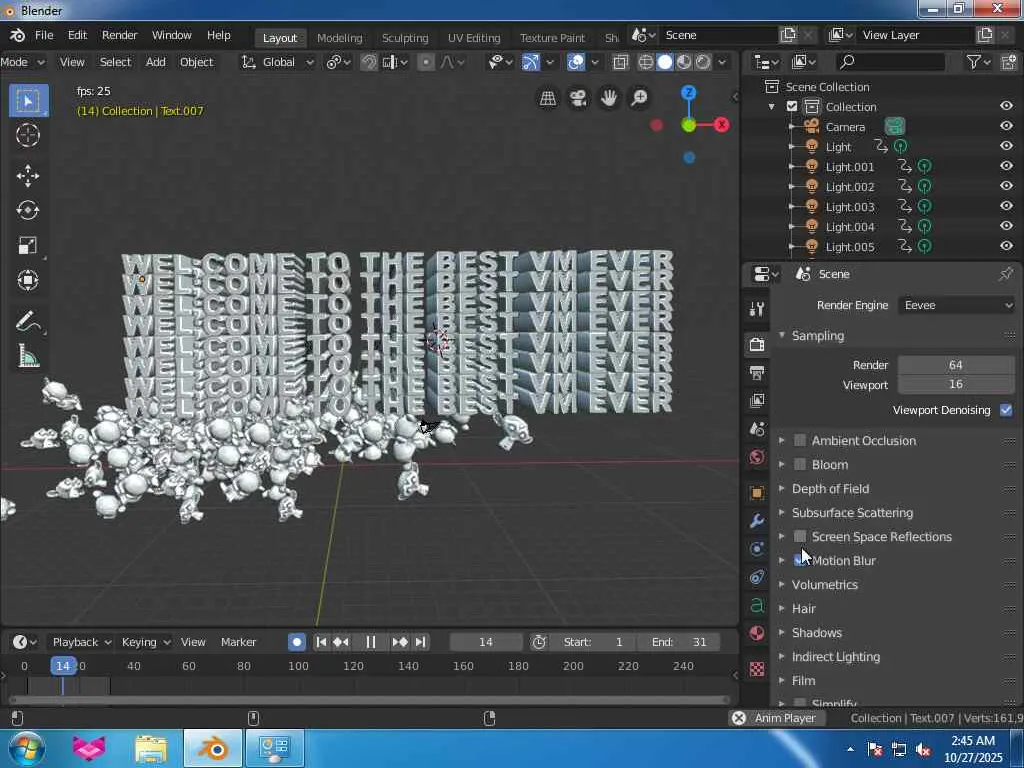Viewport: 1024px width, 768px height.
Task: Open the Render menu
Action: (x=120, y=35)
